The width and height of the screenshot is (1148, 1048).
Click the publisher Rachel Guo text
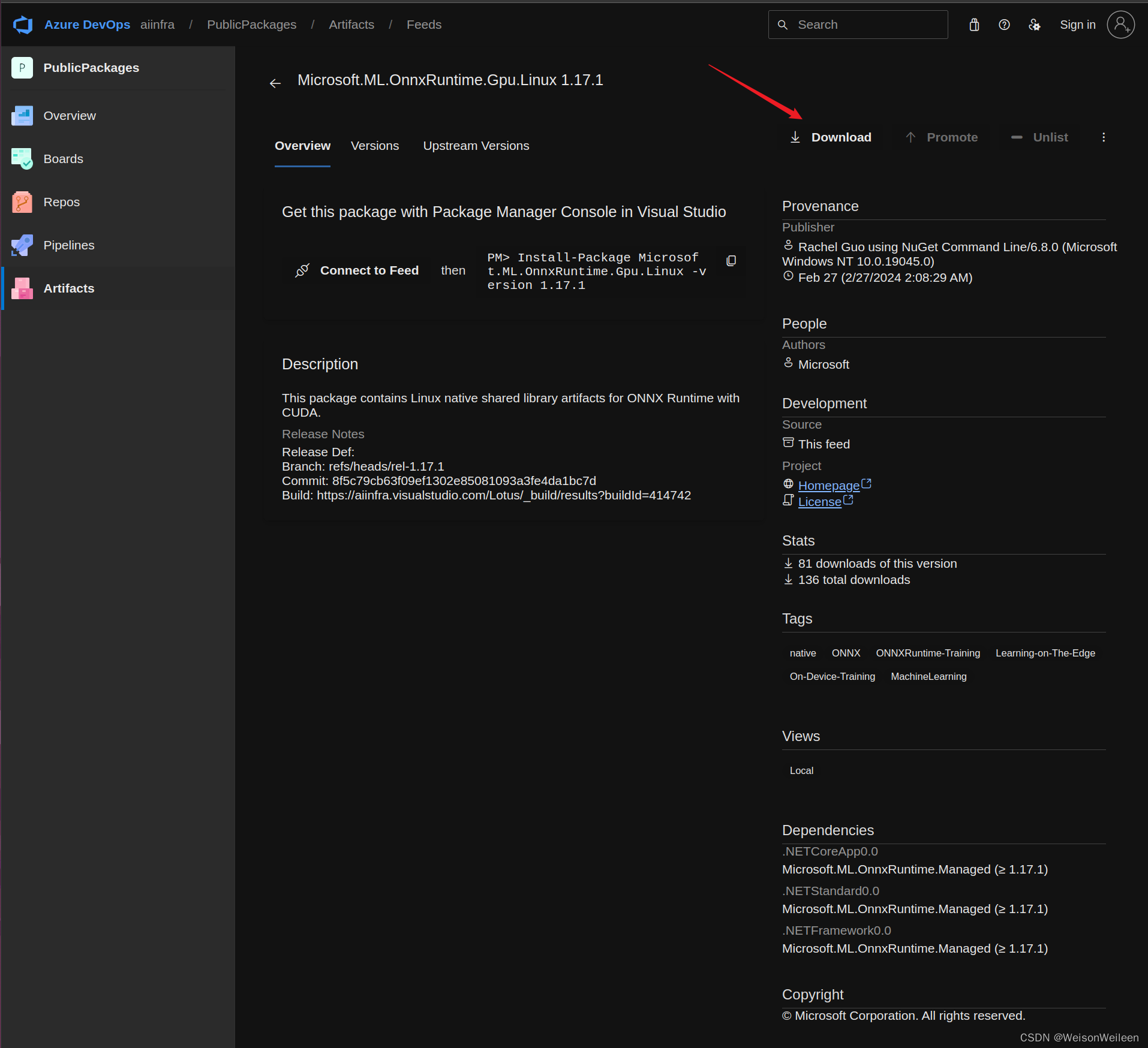[950, 254]
